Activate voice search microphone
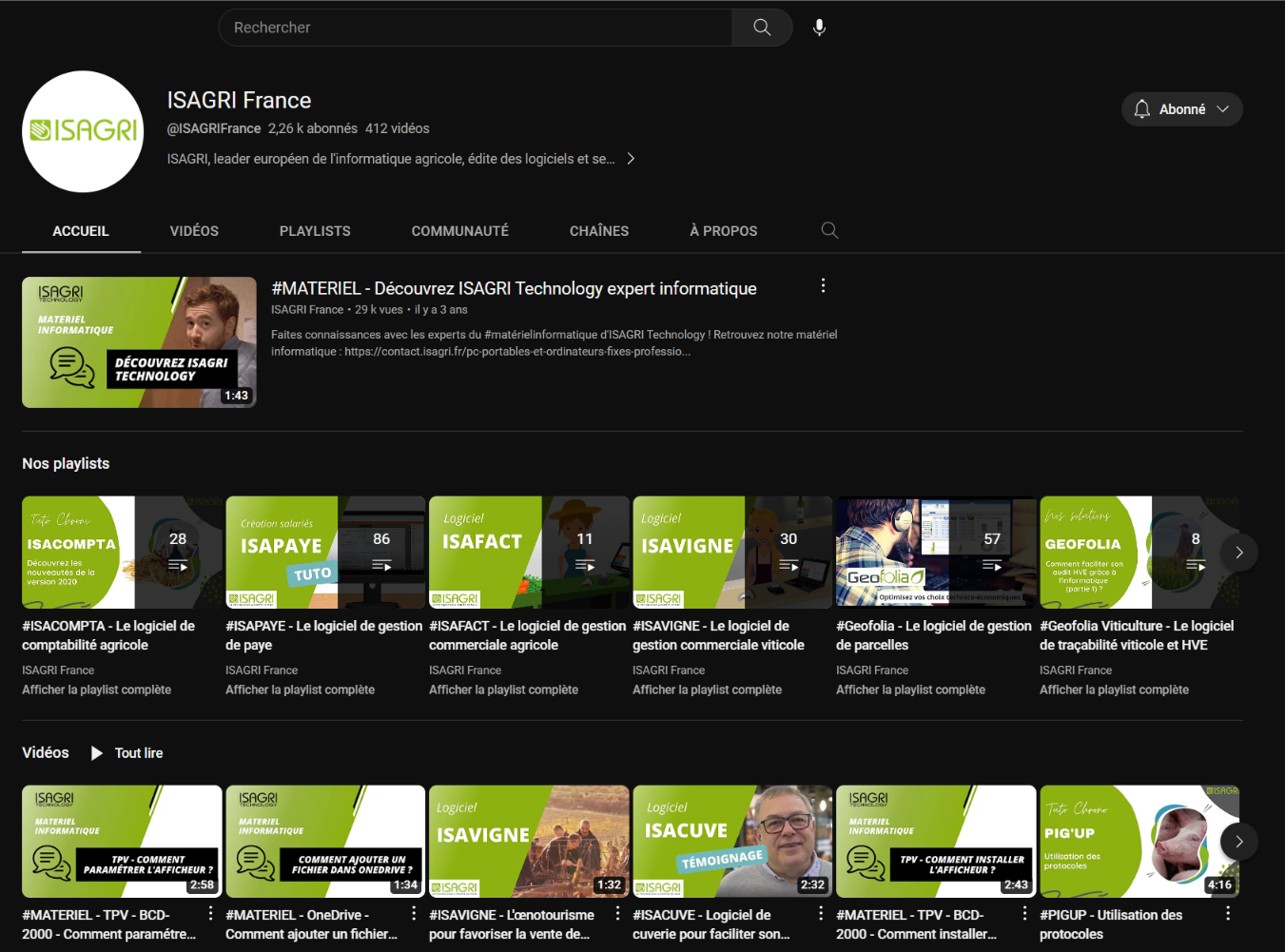This screenshot has width=1285, height=952. pos(819,28)
